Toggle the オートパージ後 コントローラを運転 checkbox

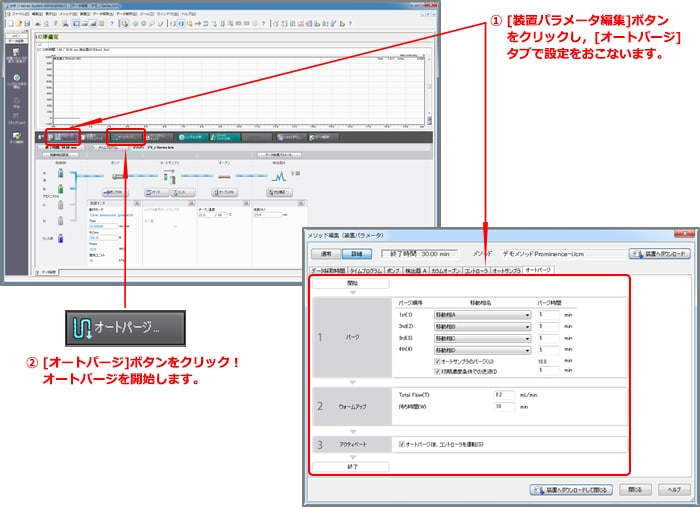401,444
